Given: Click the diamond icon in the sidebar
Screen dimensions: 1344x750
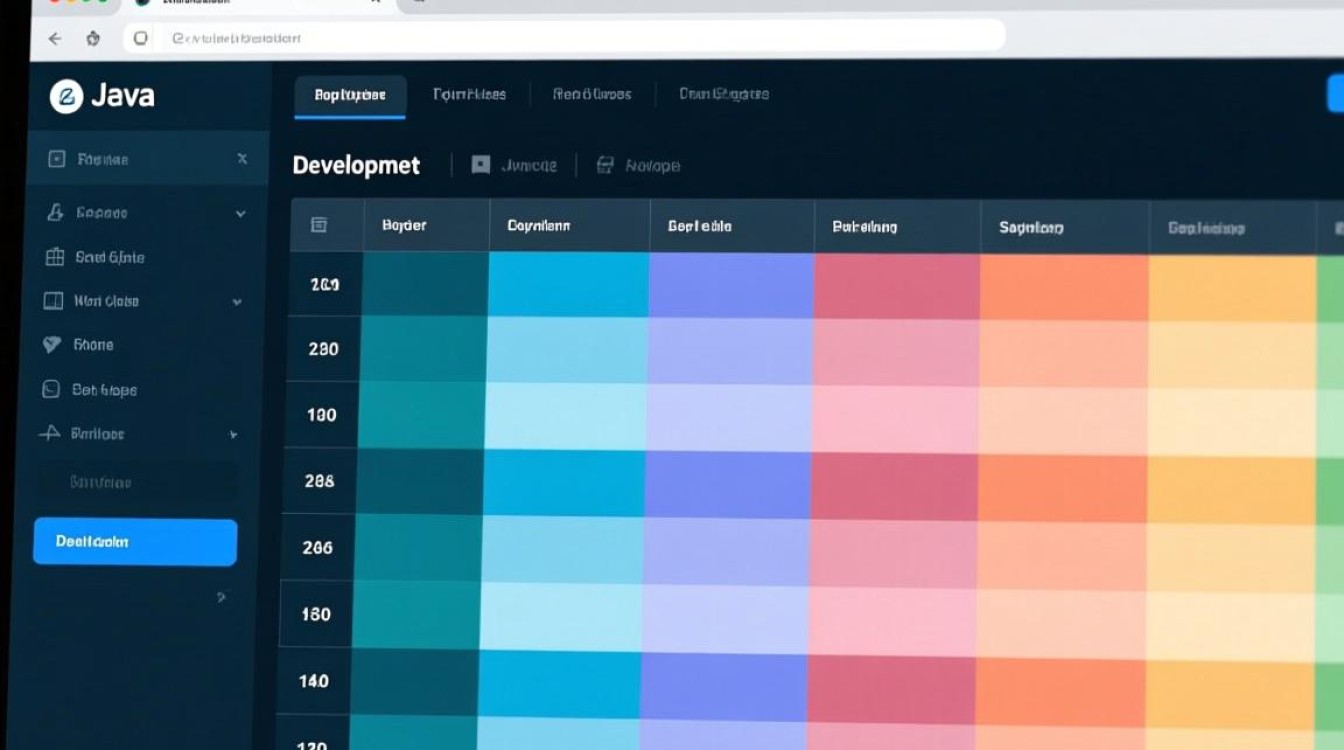Looking at the screenshot, I should pos(52,345).
